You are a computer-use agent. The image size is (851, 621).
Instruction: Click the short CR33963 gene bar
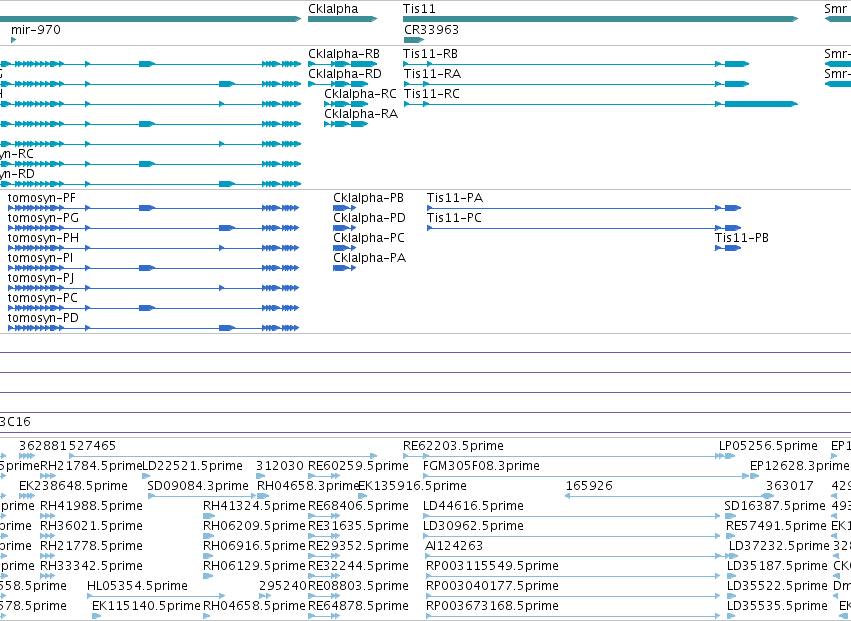[414, 40]
